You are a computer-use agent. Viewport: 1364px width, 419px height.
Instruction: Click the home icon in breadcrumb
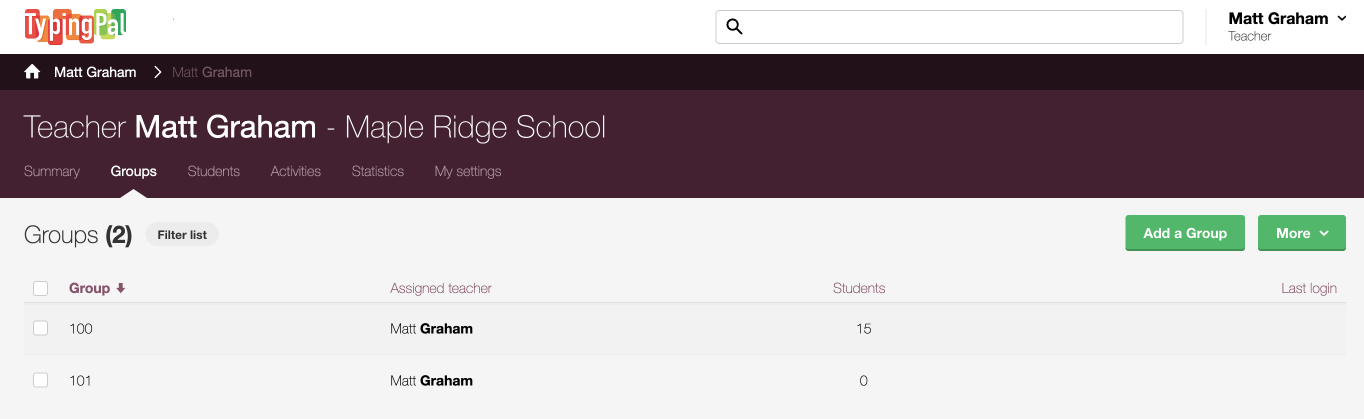click(32, 72)
